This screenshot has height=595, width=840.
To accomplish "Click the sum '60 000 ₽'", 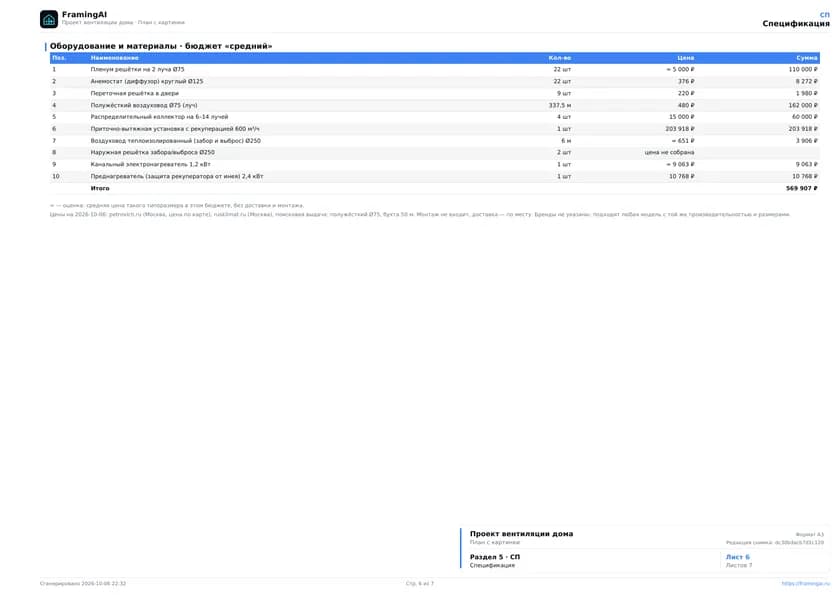I will point(805,117).
